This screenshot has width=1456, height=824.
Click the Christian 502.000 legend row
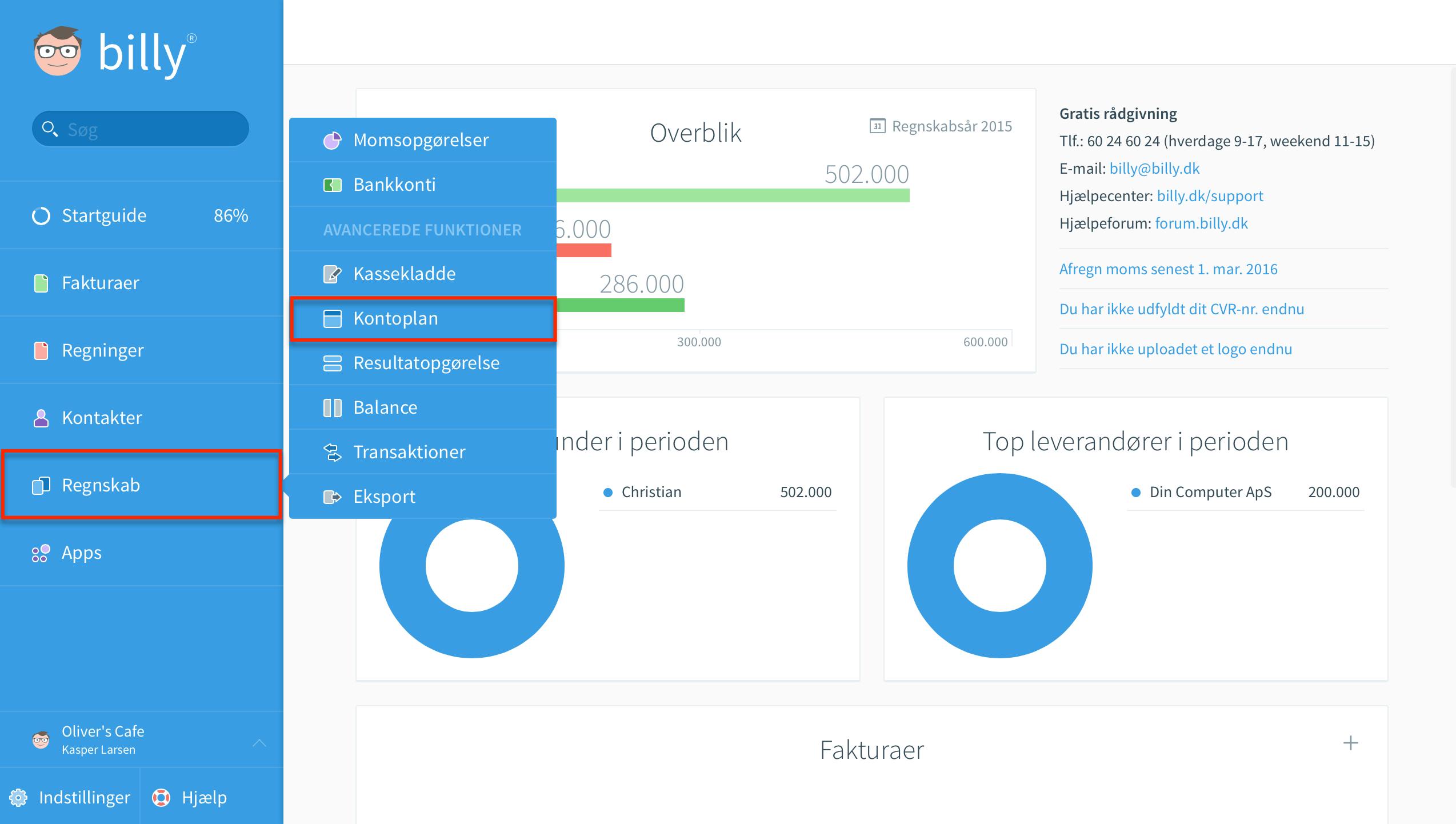(x=718, y=492)
